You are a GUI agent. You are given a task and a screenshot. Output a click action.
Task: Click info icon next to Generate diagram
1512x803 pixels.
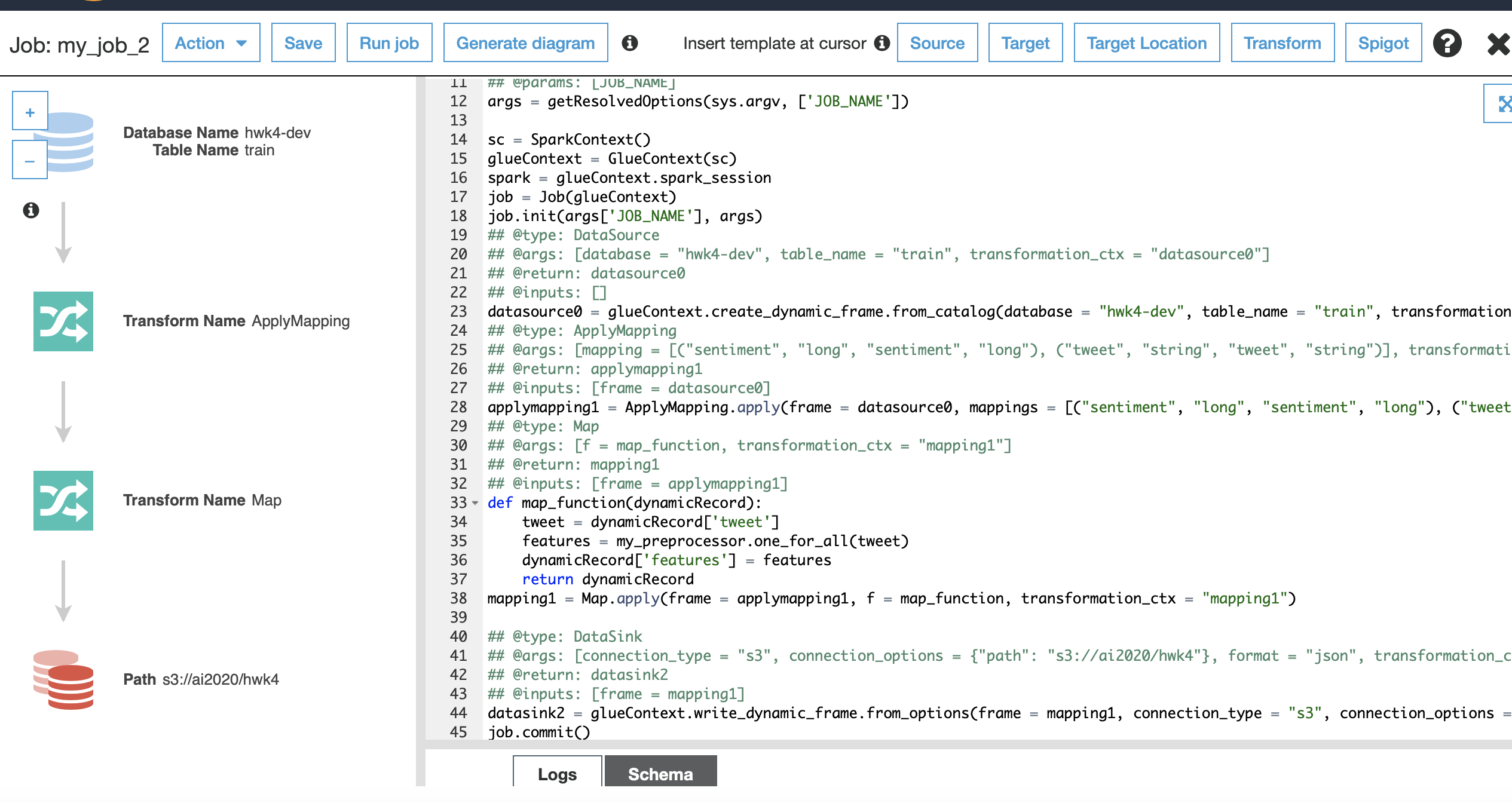pyautogui.click(x=629, y=43)
